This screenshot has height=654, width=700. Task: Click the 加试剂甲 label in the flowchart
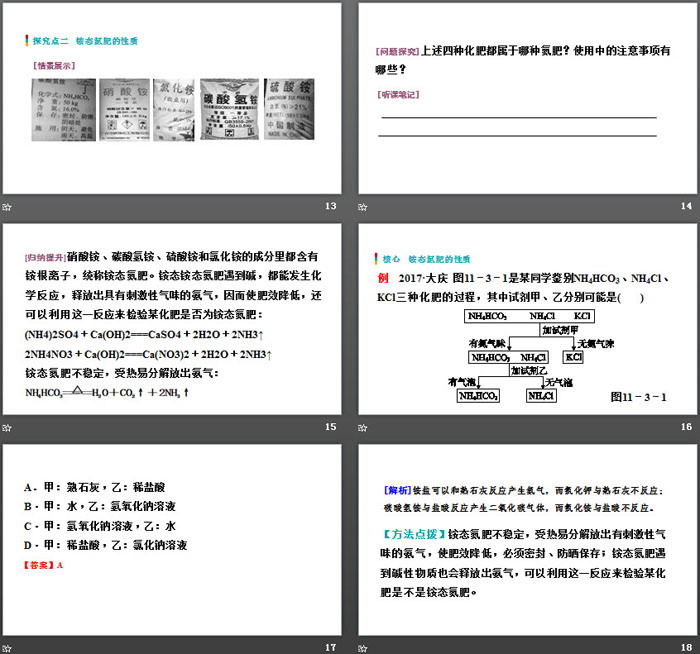pyautogui.click(x=559, y=328)
